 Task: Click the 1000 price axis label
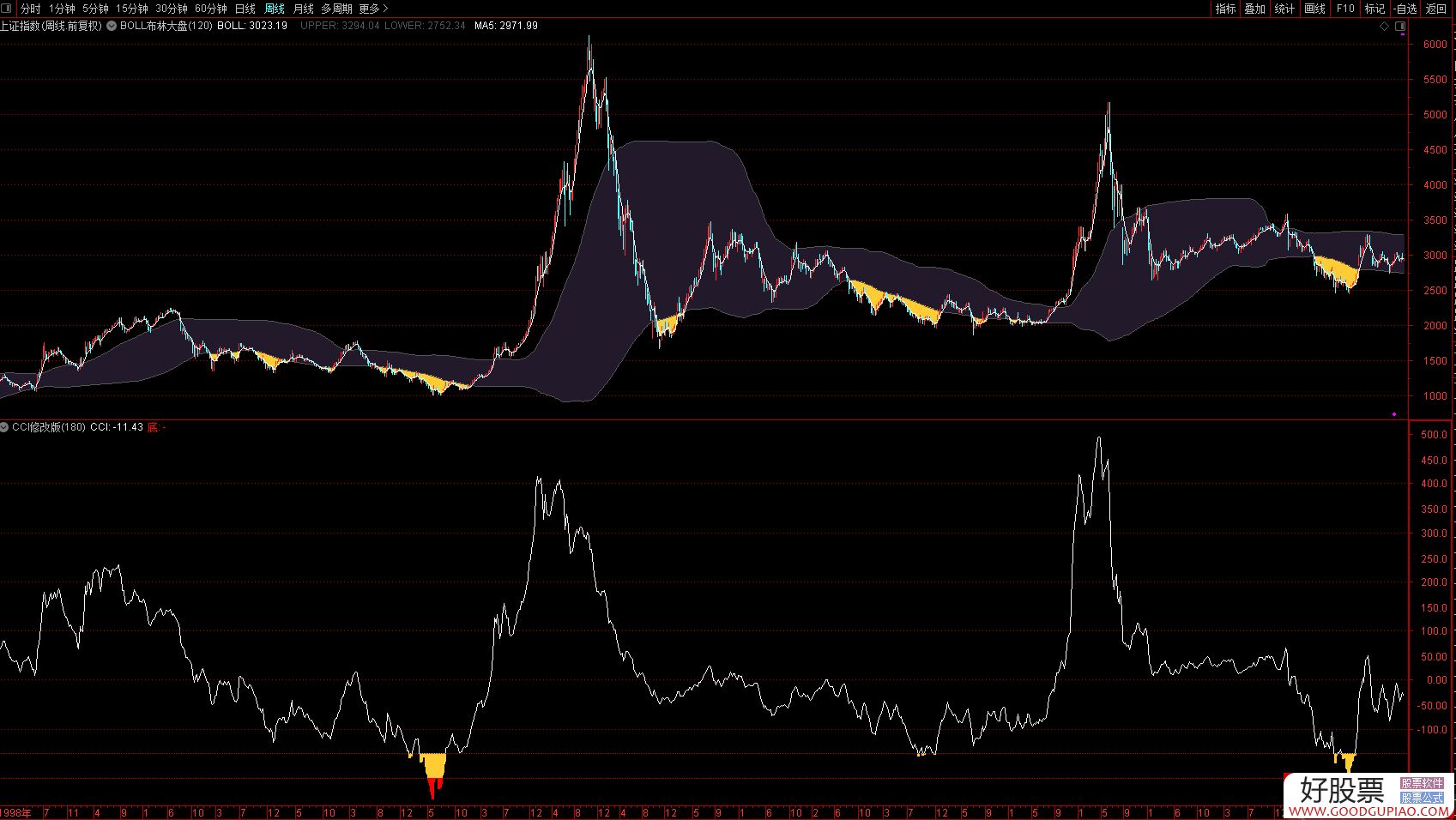coord(1435,396)
